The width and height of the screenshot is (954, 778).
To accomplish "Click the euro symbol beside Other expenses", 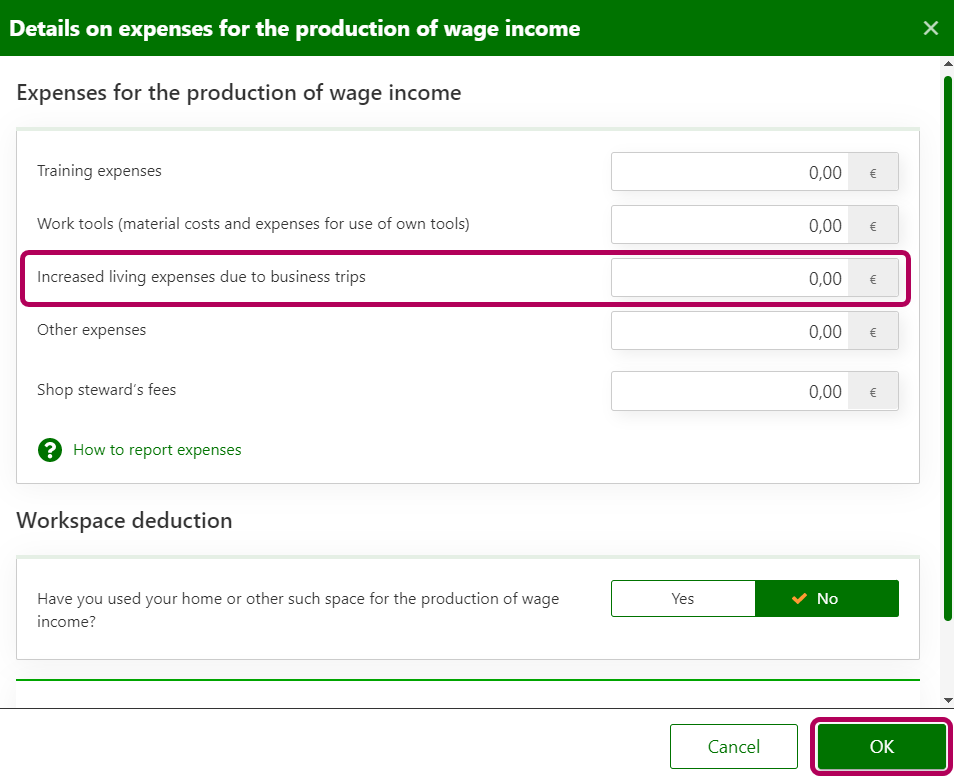I will pos(873,331).
